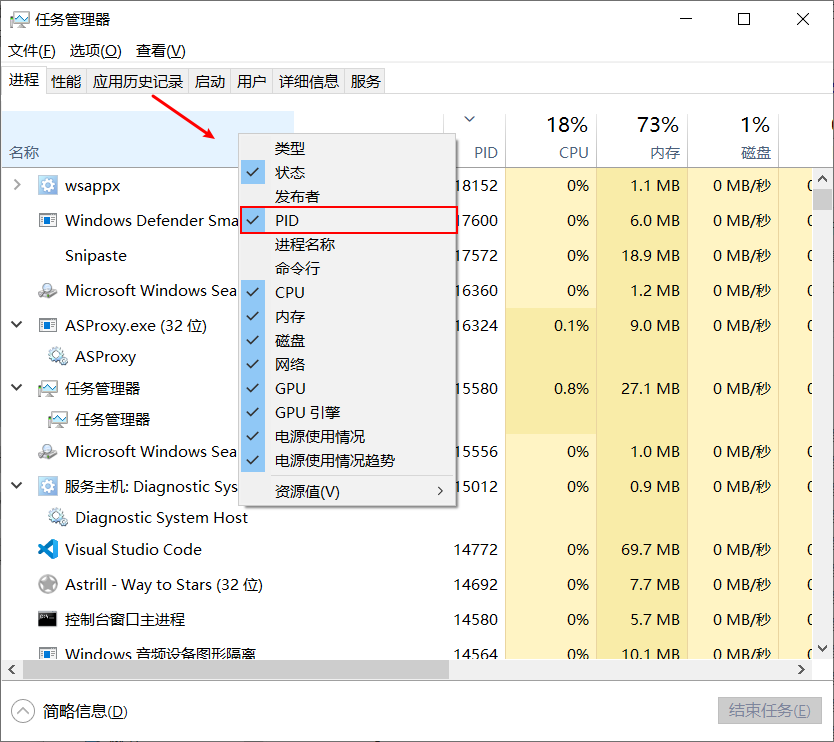The image size is (834, 742).
Task: Click the ASProxy child service gear icon
Action: [x=57, y=356]
